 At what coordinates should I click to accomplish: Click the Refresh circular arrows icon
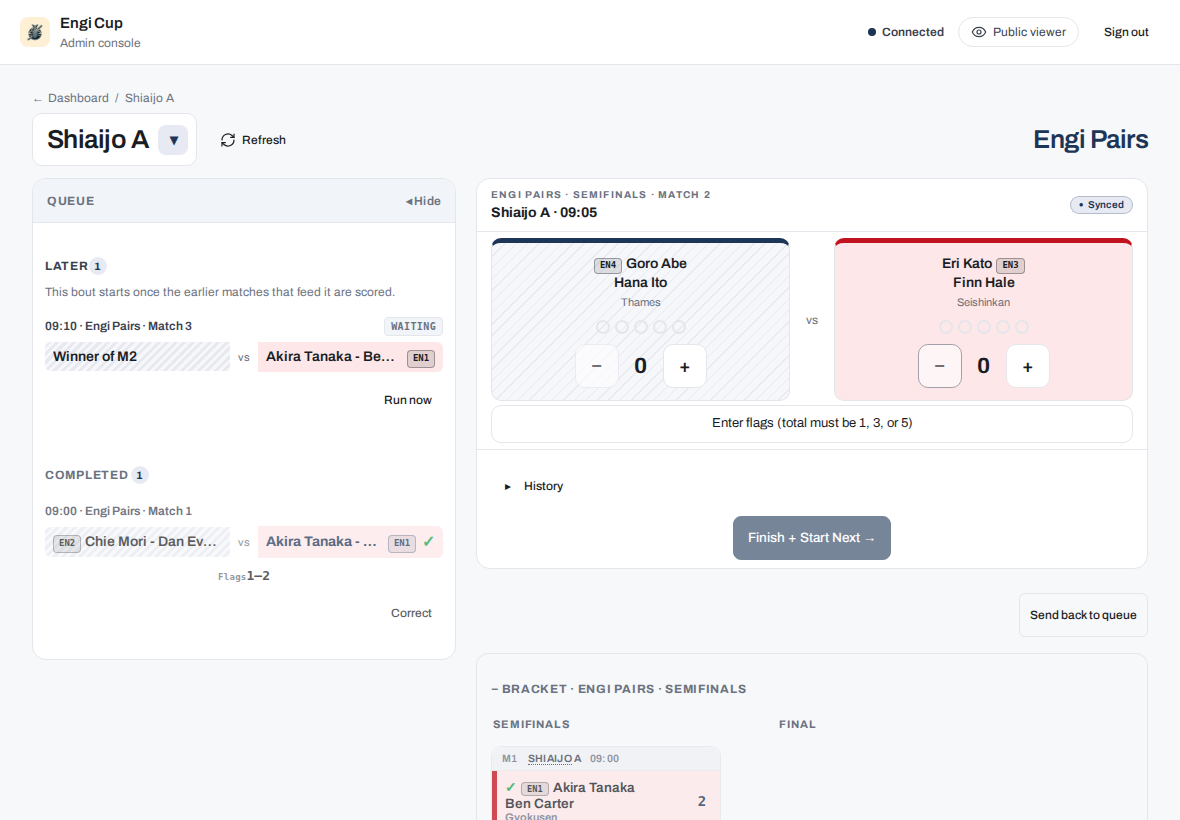228,140
